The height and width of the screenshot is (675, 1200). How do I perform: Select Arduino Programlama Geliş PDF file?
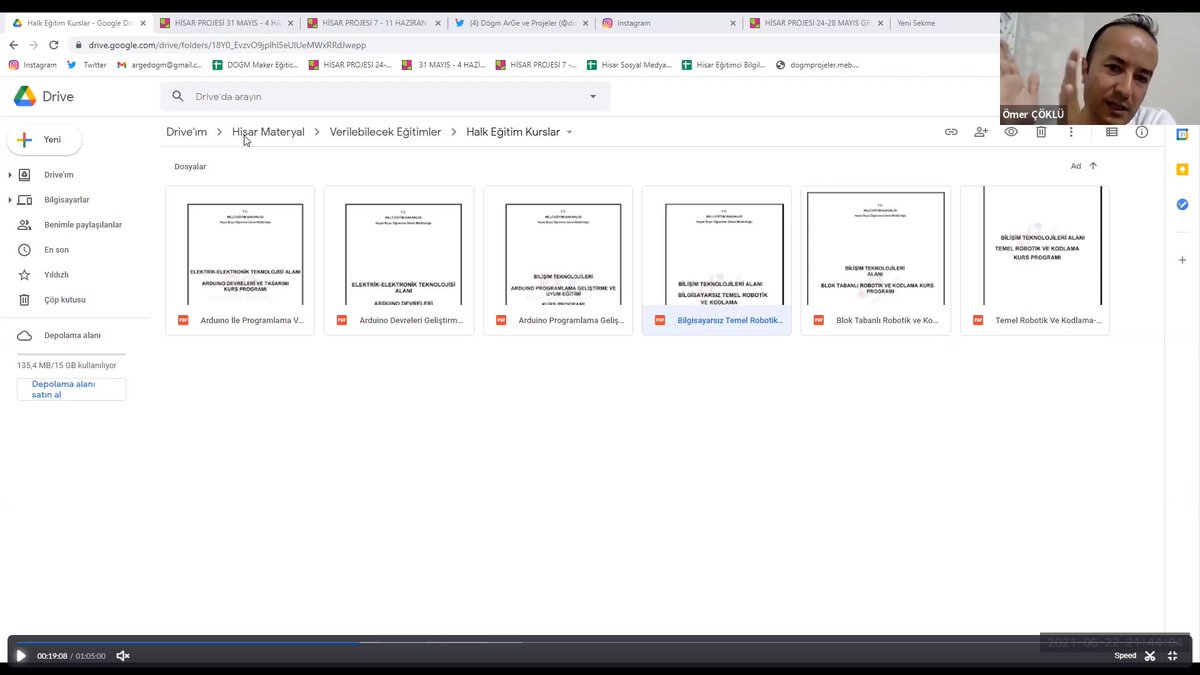[558, 260]
